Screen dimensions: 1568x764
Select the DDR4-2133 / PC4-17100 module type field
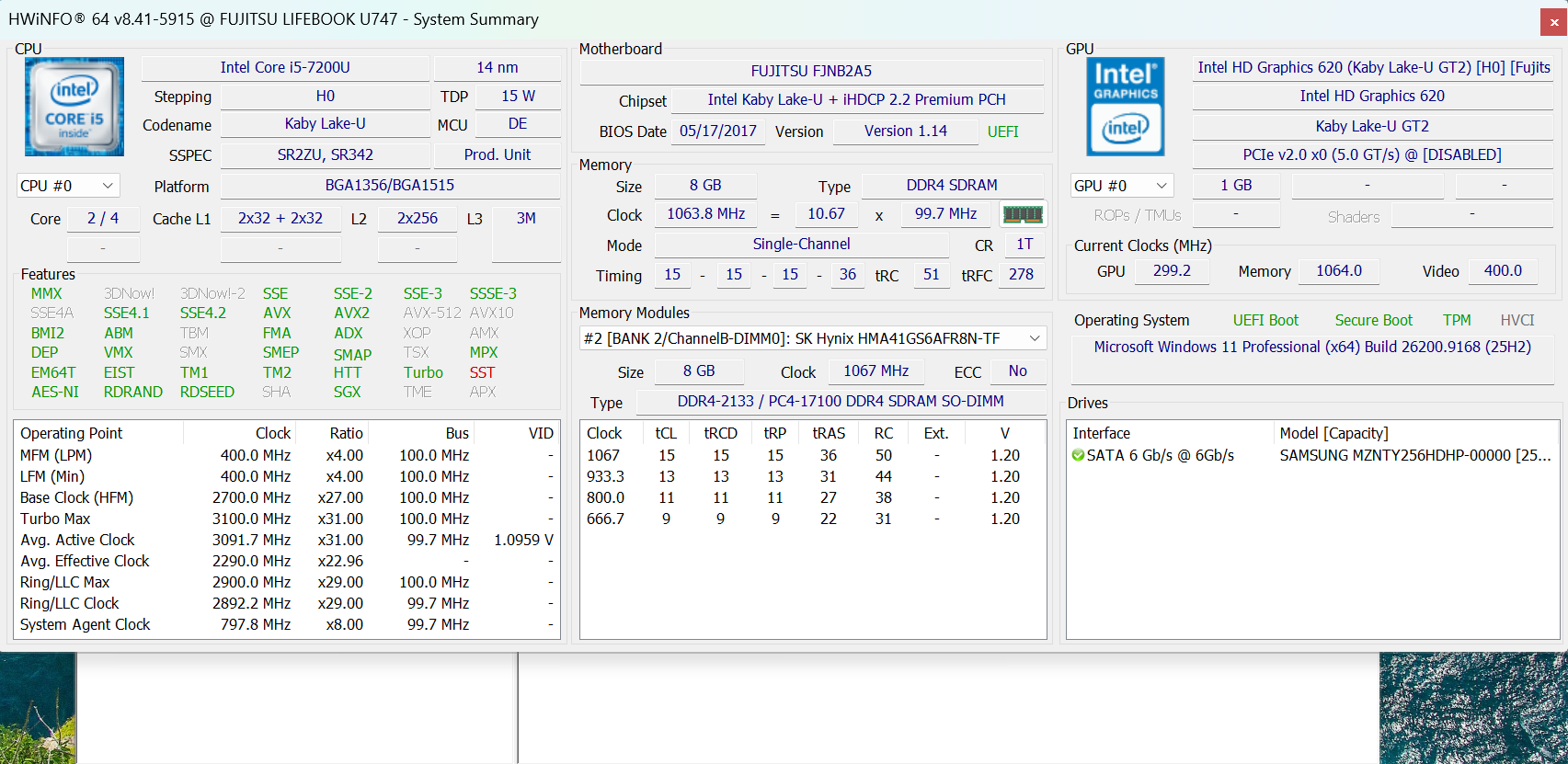click(841, 401)
